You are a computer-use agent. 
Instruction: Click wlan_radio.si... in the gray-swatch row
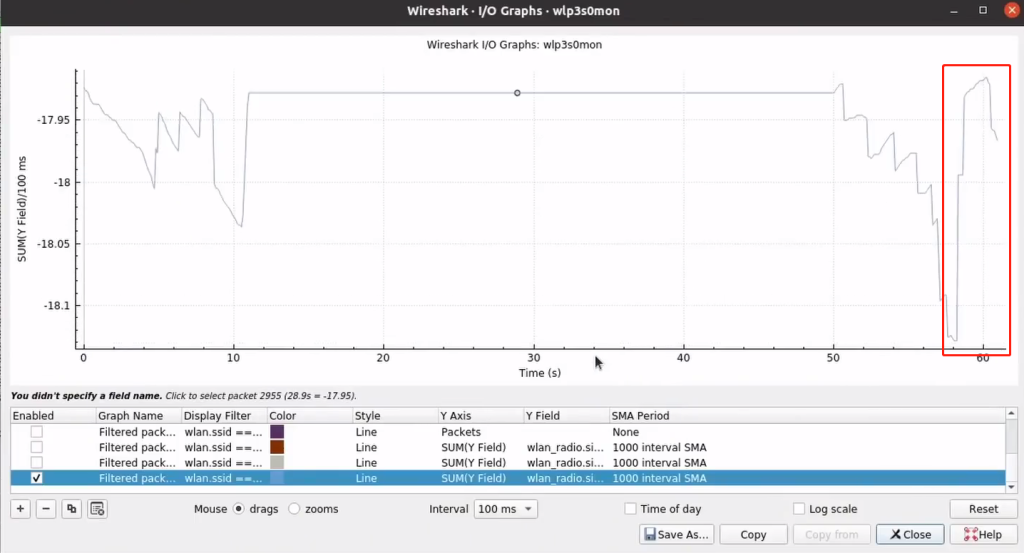(x=565, y=462)
